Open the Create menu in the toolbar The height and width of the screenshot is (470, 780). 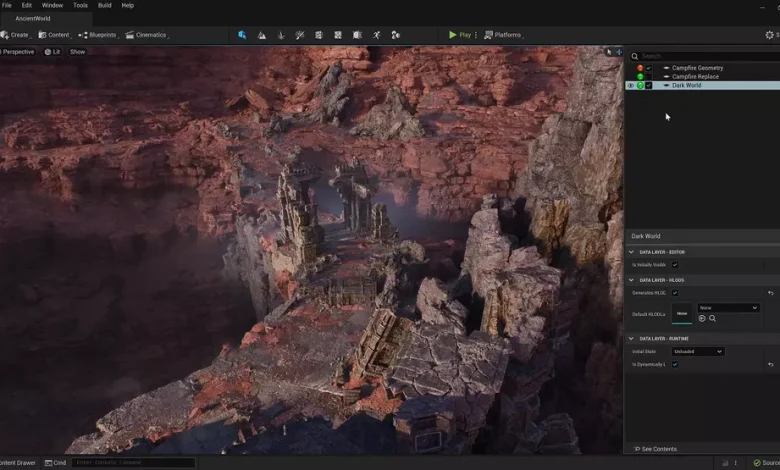(x=15, y=35)
